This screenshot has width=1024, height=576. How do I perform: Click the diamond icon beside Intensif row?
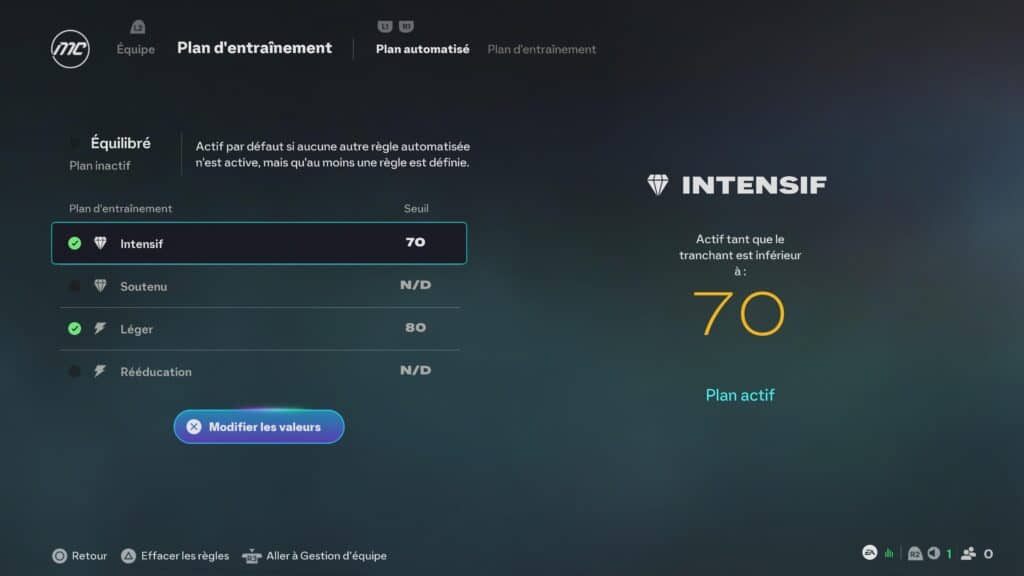[x=100, y=243]
